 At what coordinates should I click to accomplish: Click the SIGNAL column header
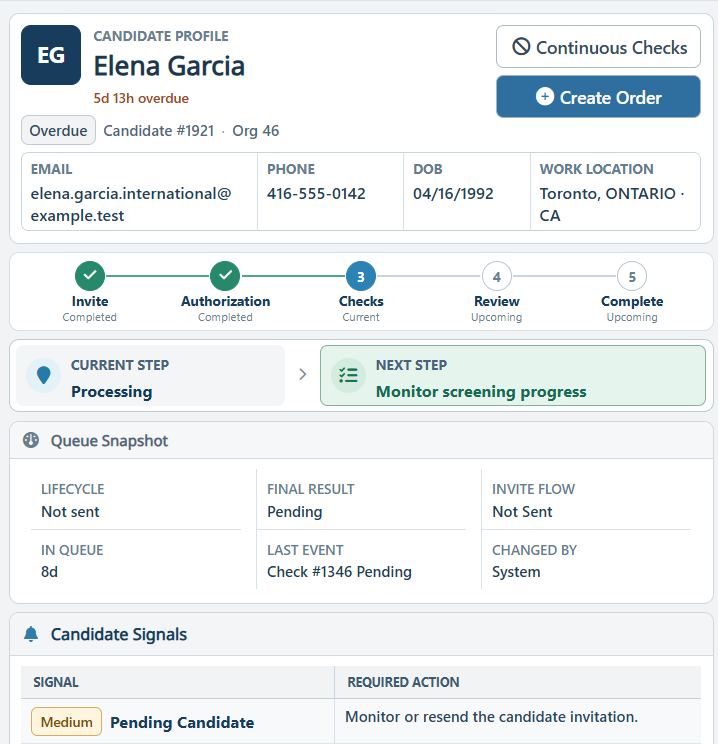(x=56, y=682)
